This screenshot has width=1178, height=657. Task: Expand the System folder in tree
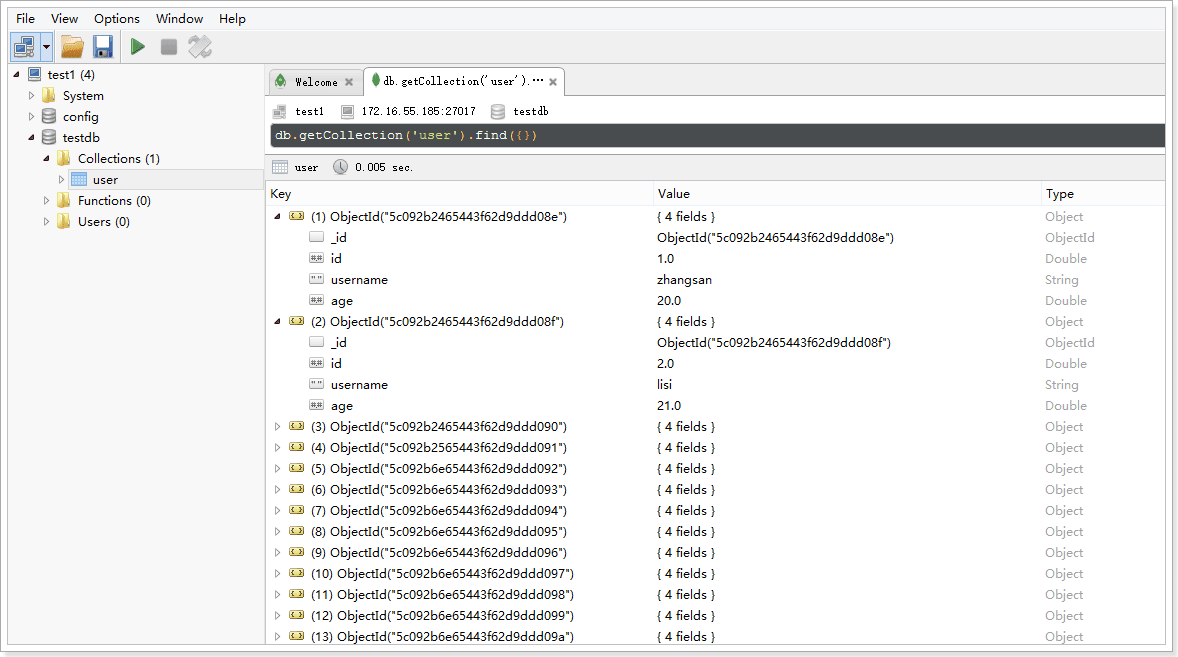point(32,96)
